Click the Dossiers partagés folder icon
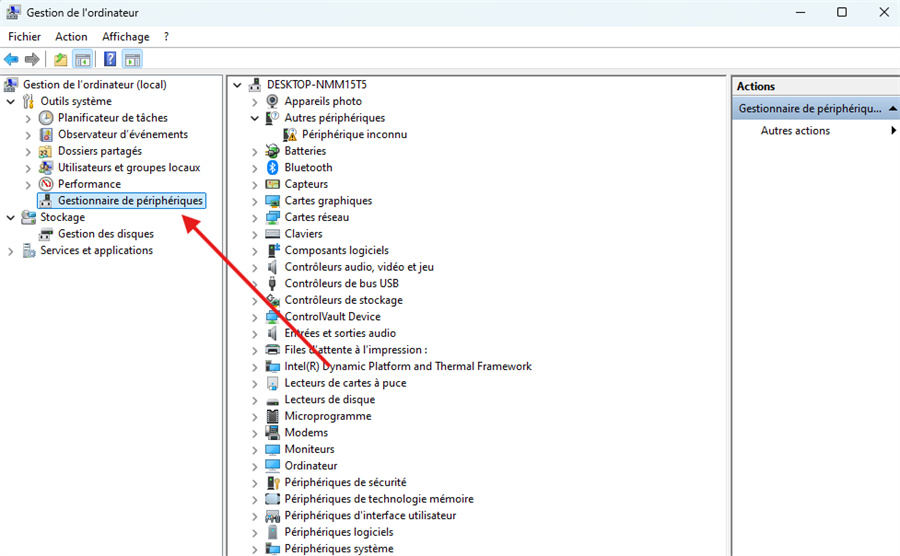900x556 pixels. click(x=45, y=151)
